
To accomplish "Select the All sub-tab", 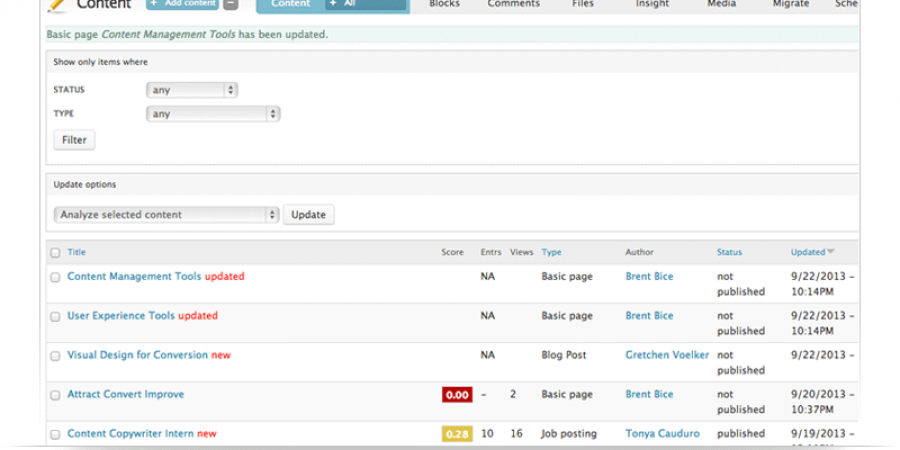I will coord(366,5).
